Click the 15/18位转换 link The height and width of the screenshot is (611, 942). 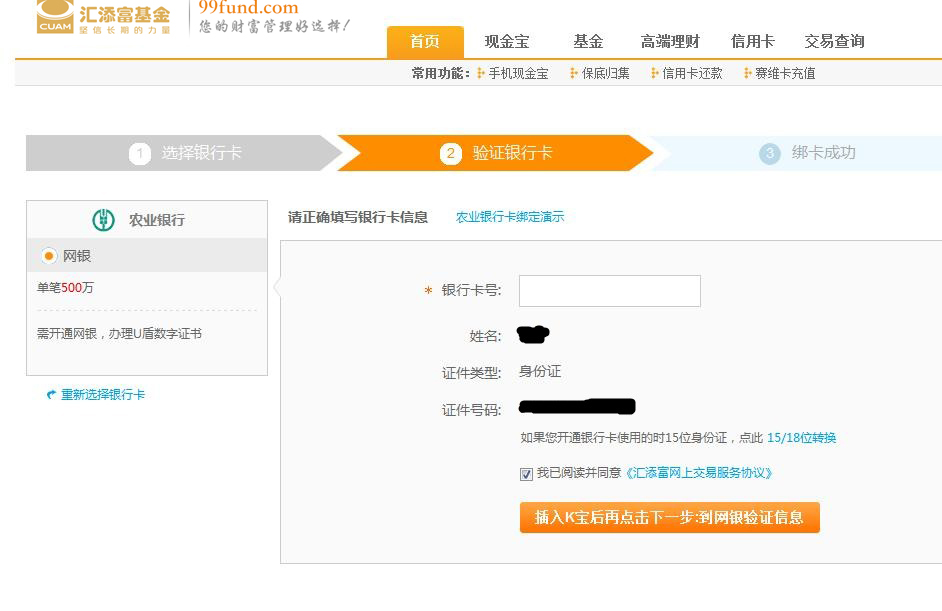tap(801, 438)
